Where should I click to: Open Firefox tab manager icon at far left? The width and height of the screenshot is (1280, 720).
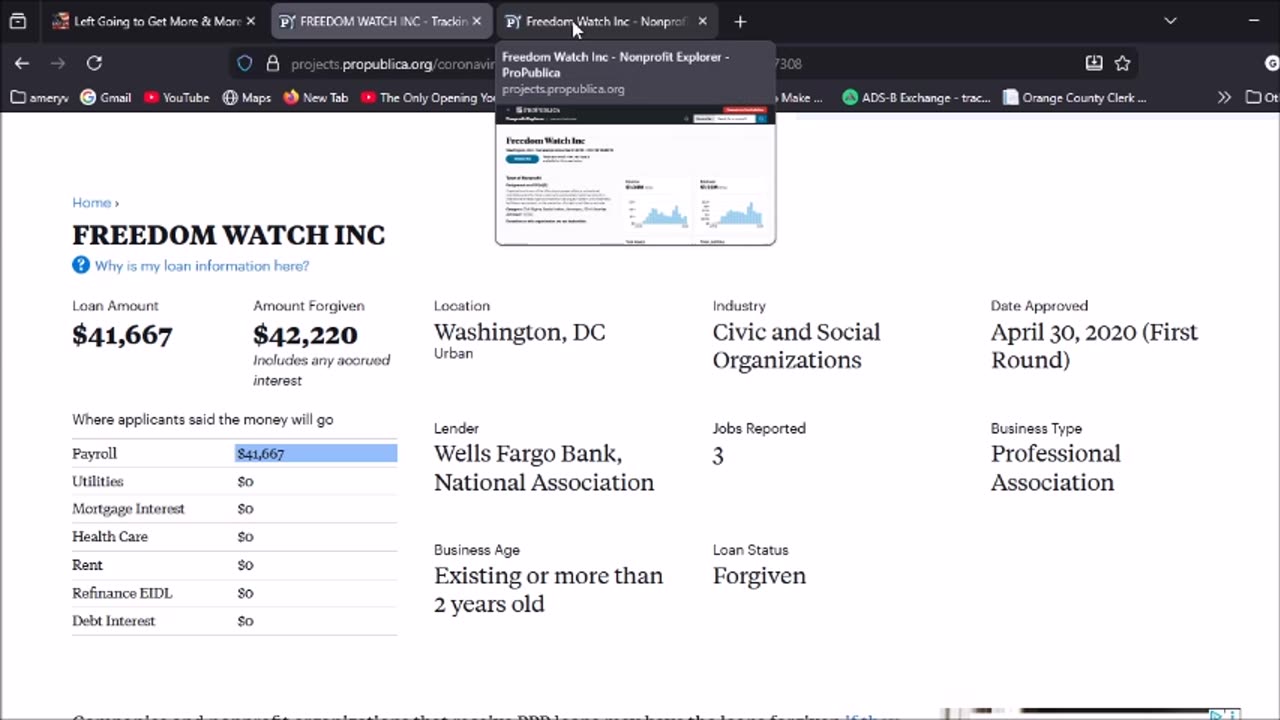coord(17,21)
